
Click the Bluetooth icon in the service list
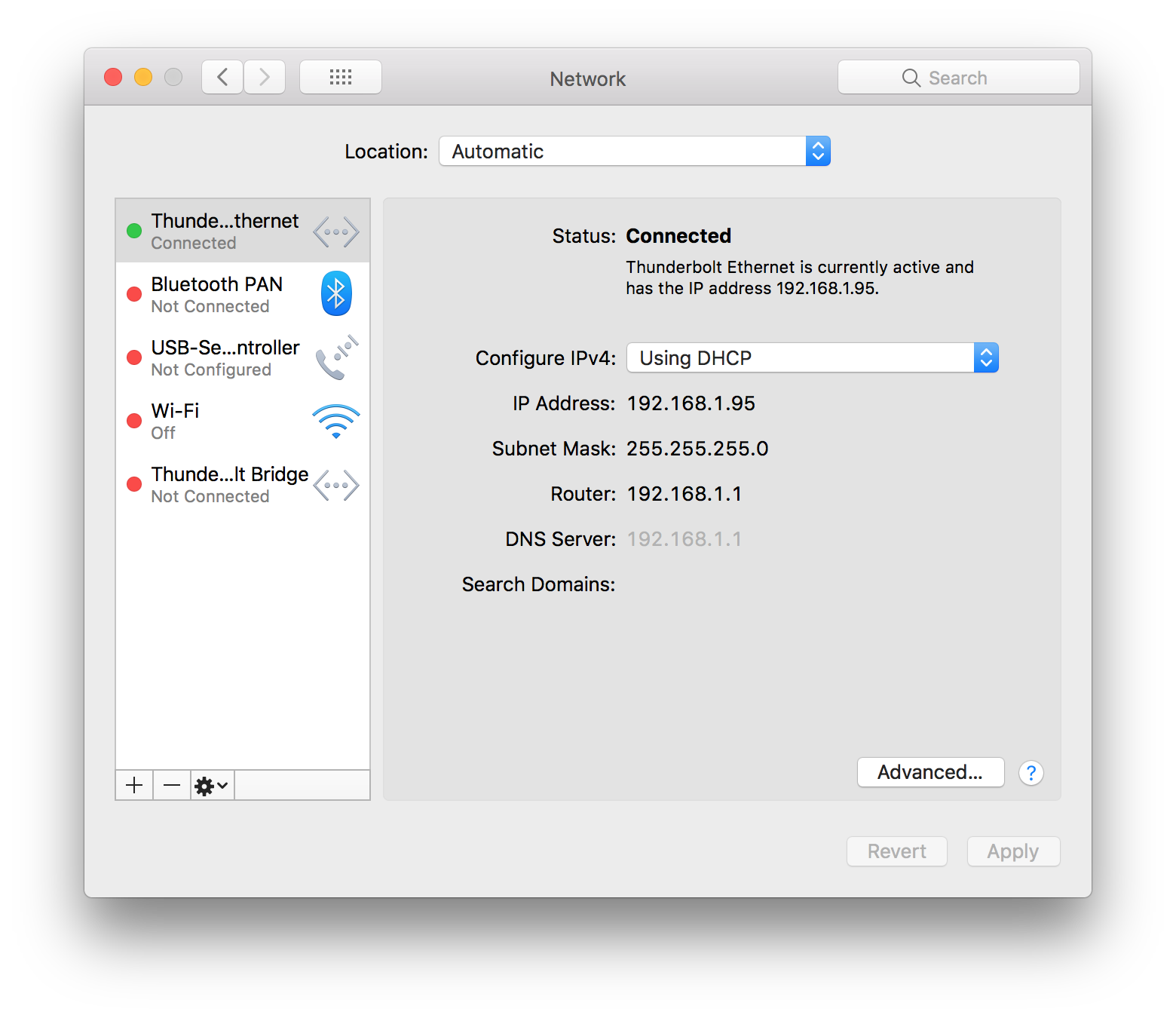(x=336, y=293)
